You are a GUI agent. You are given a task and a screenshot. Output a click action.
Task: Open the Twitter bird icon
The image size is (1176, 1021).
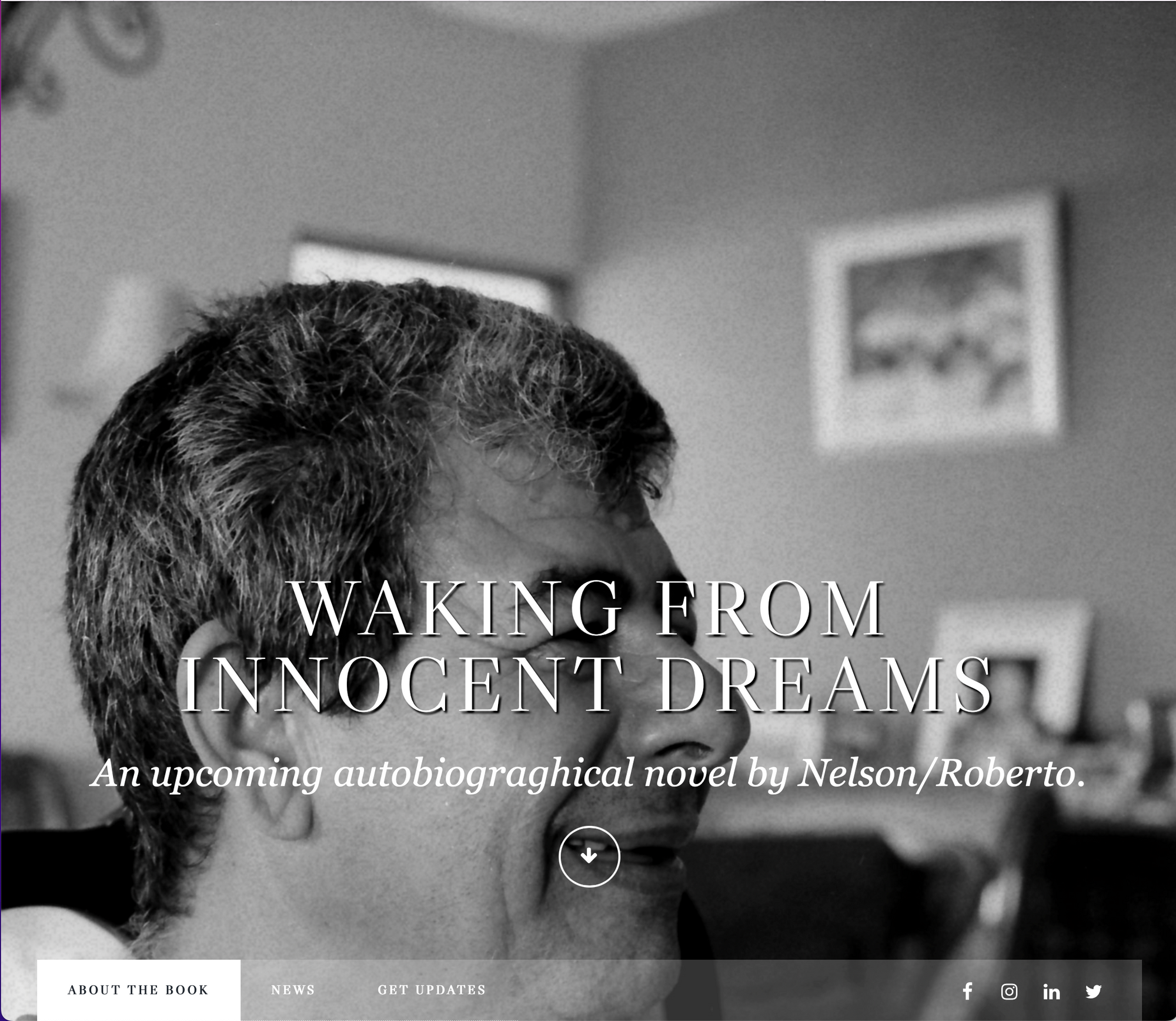(x=1094, y=992)
